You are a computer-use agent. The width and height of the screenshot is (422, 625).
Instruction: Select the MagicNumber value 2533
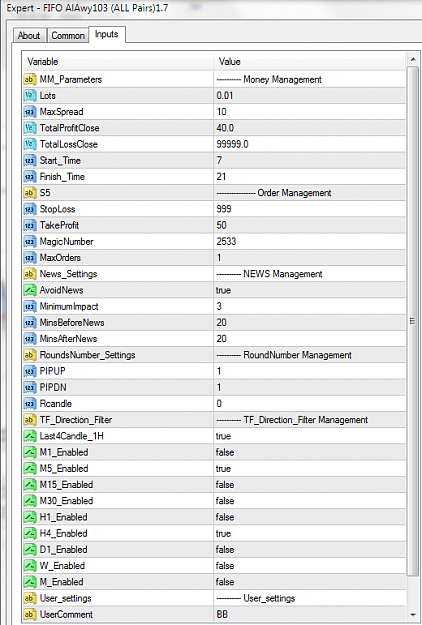(x=226, y=242)
